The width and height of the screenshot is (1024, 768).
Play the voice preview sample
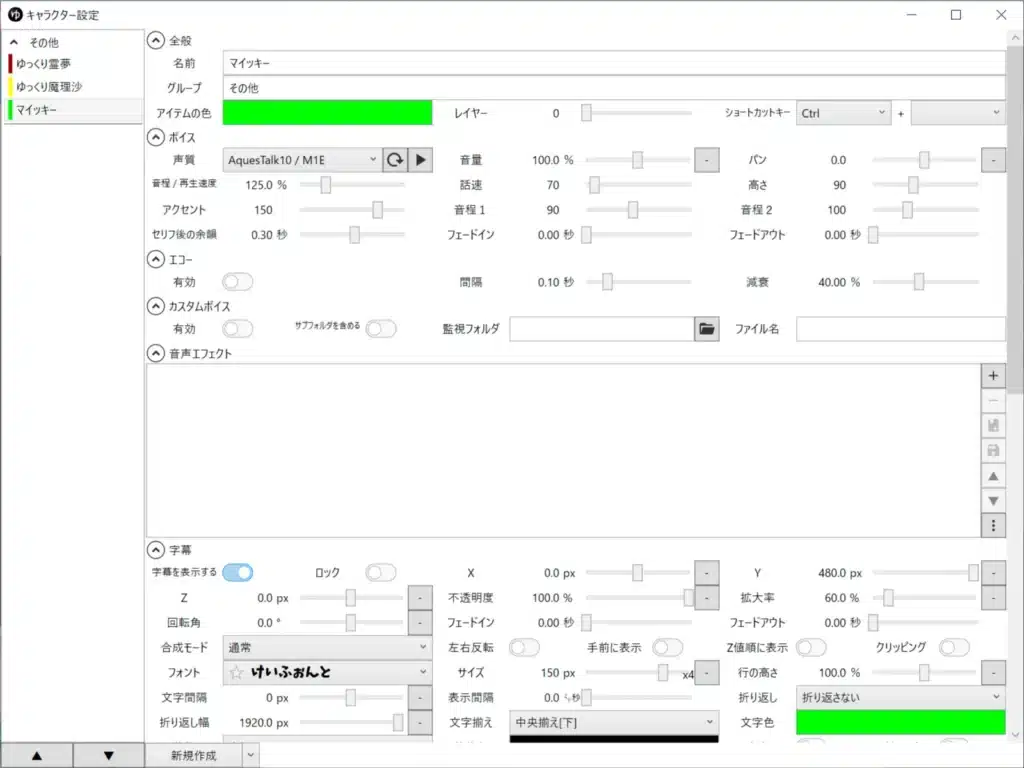(x=421, y=160)
